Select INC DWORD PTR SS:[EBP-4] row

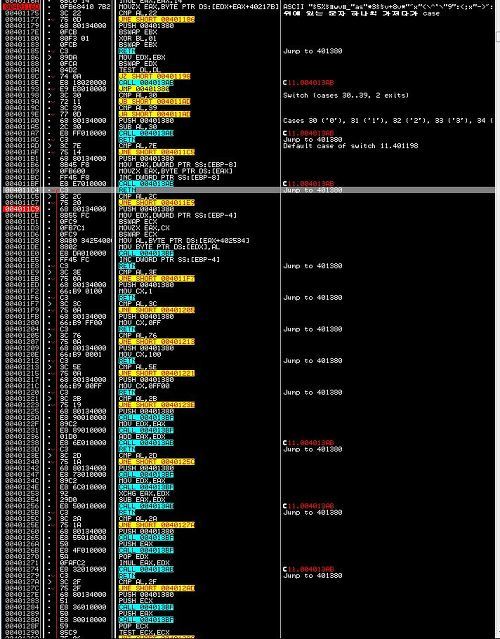point(170,260)
